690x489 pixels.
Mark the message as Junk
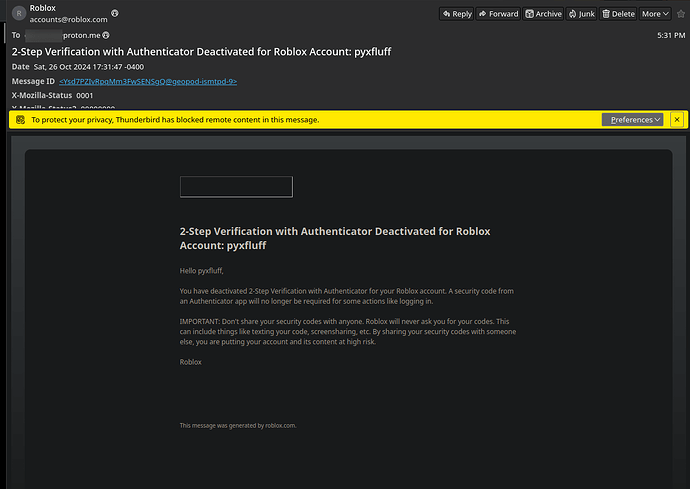581,14
